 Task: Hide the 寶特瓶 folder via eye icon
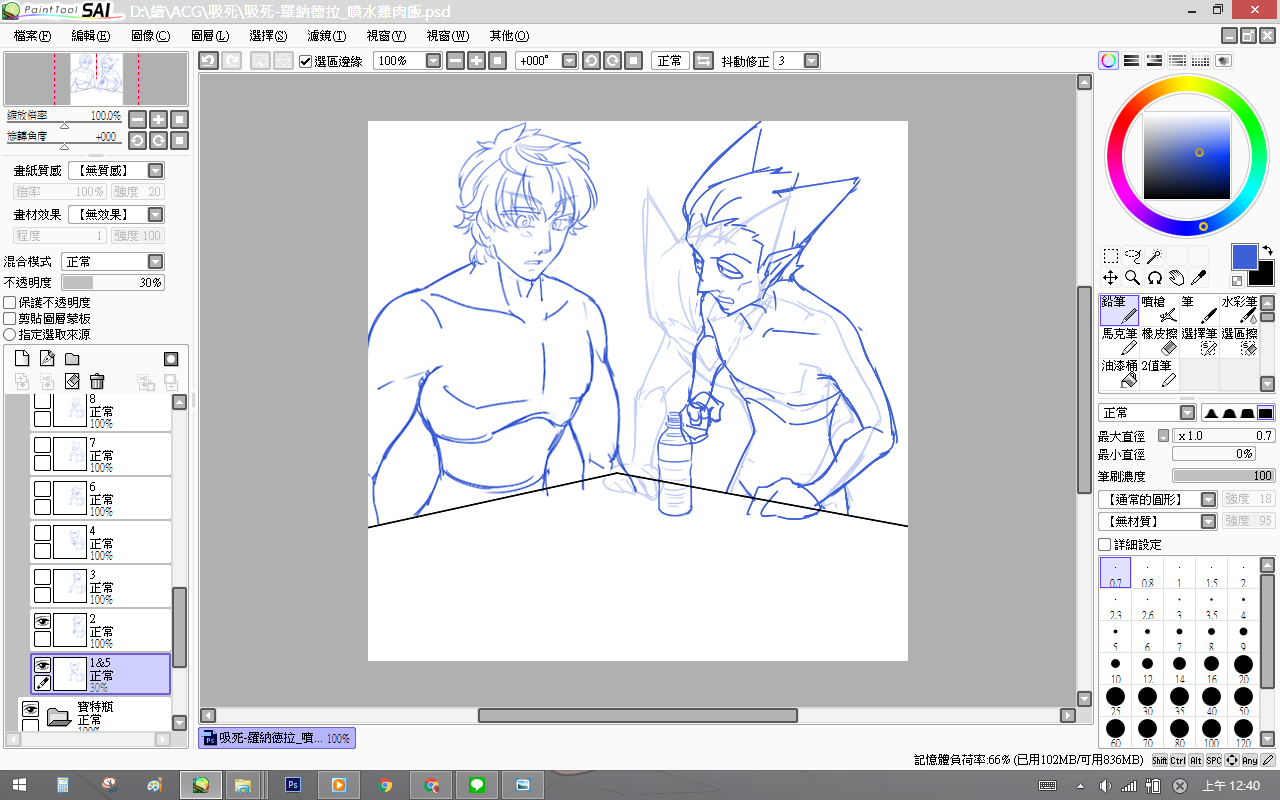click(x=30, y=709)
